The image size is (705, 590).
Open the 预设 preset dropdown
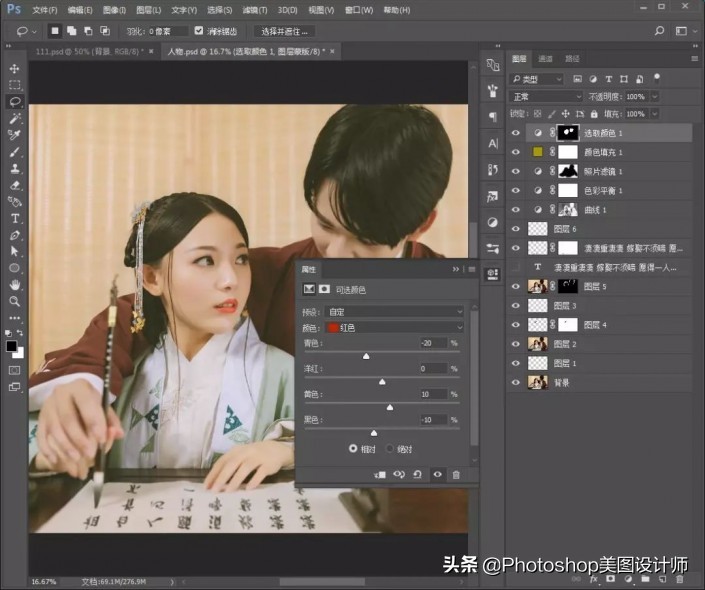(x=394, y=312)
